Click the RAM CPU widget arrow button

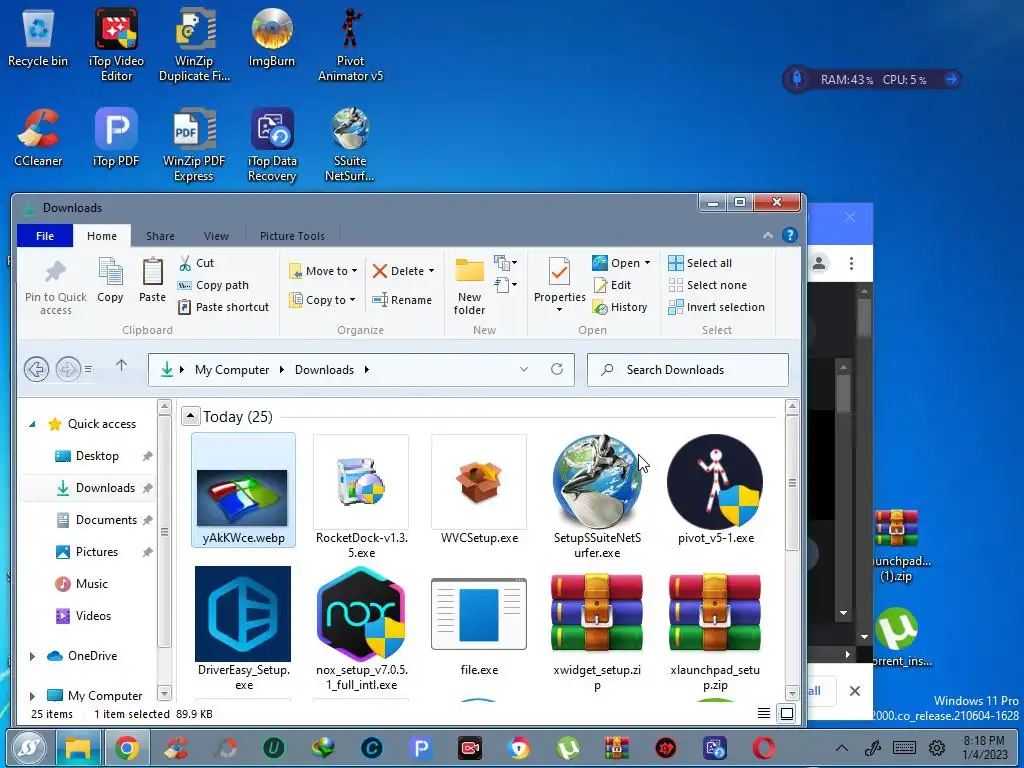951,79
